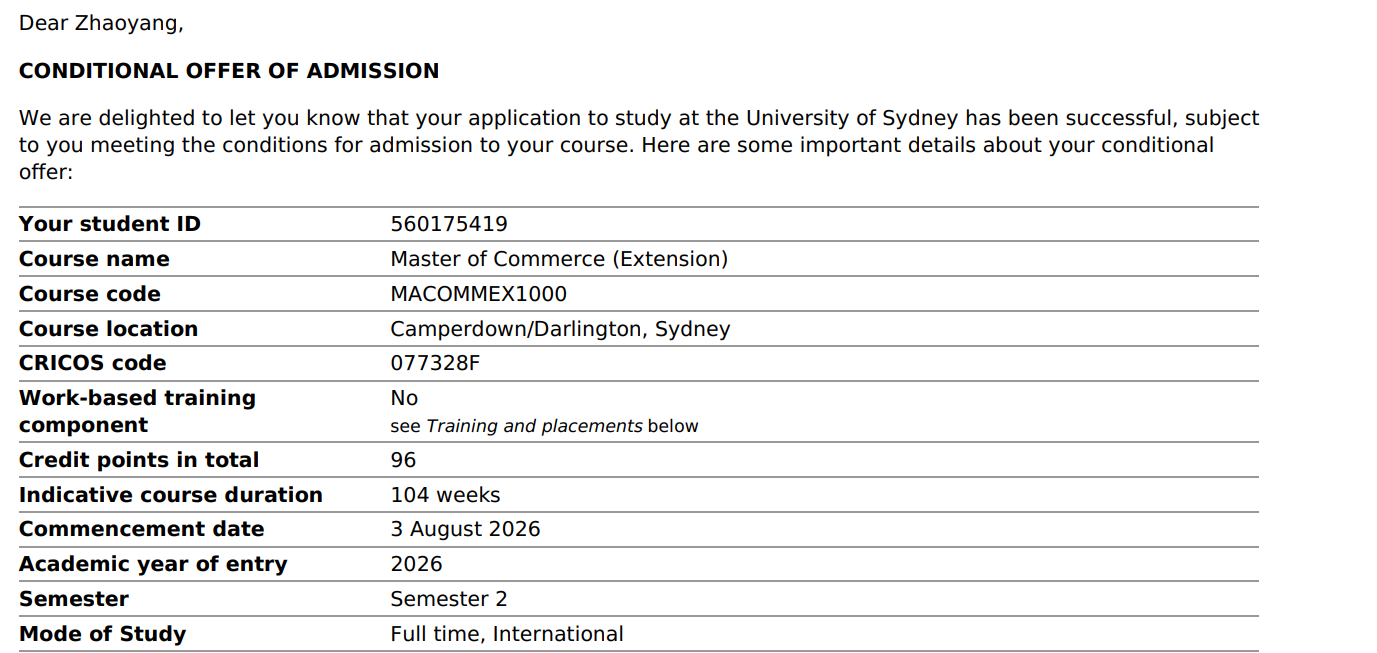Click the course name Master of Commerce (Extension)

click(559, 259)
